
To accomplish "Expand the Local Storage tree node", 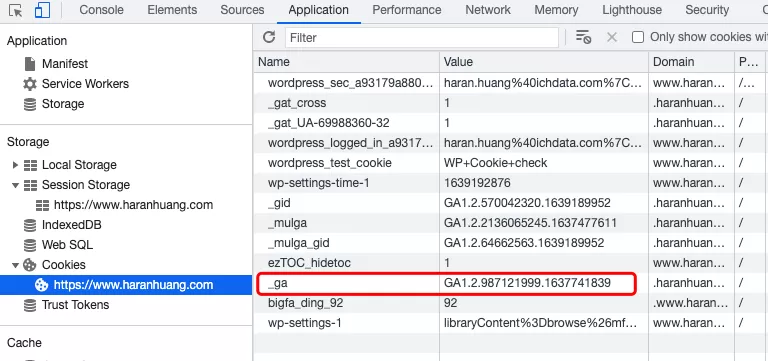I will pos(16,165).
